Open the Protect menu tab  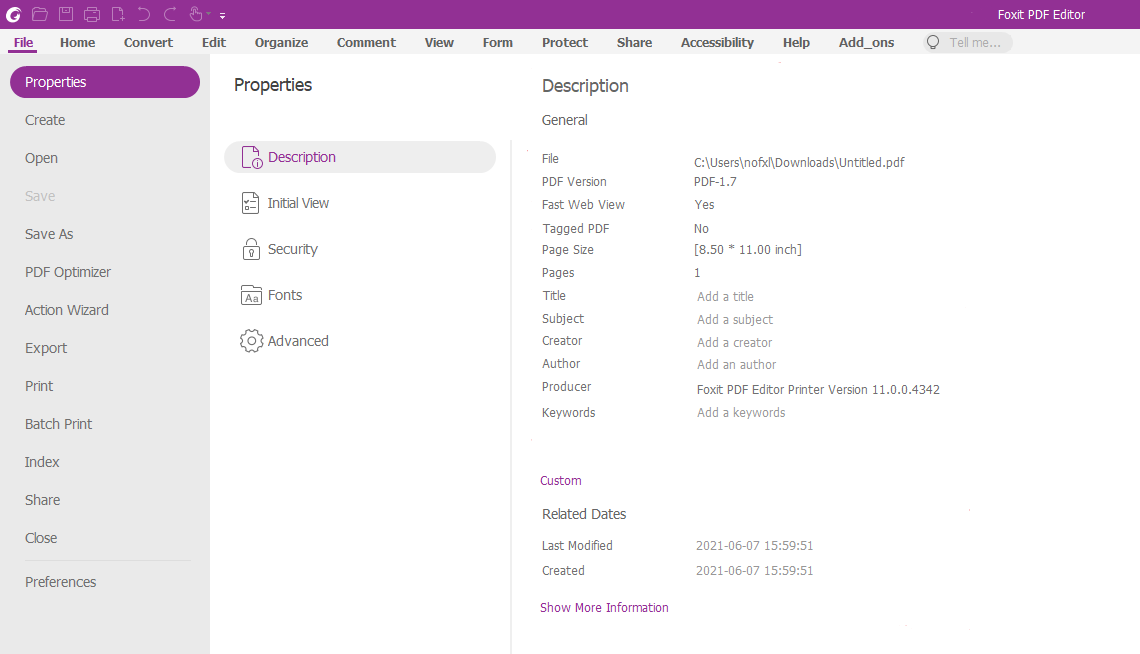click(x=564, y=42)
